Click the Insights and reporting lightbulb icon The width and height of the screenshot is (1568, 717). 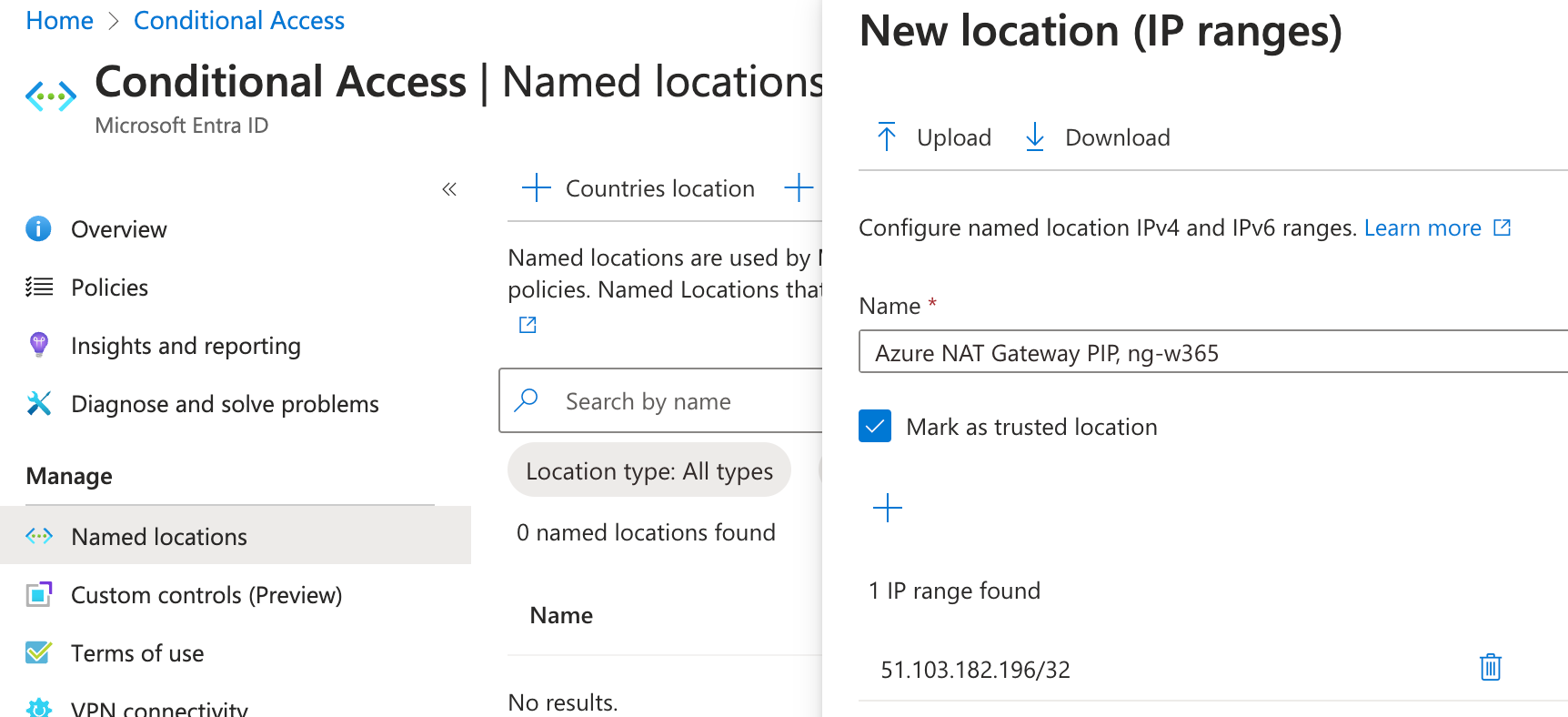[38, 346]
